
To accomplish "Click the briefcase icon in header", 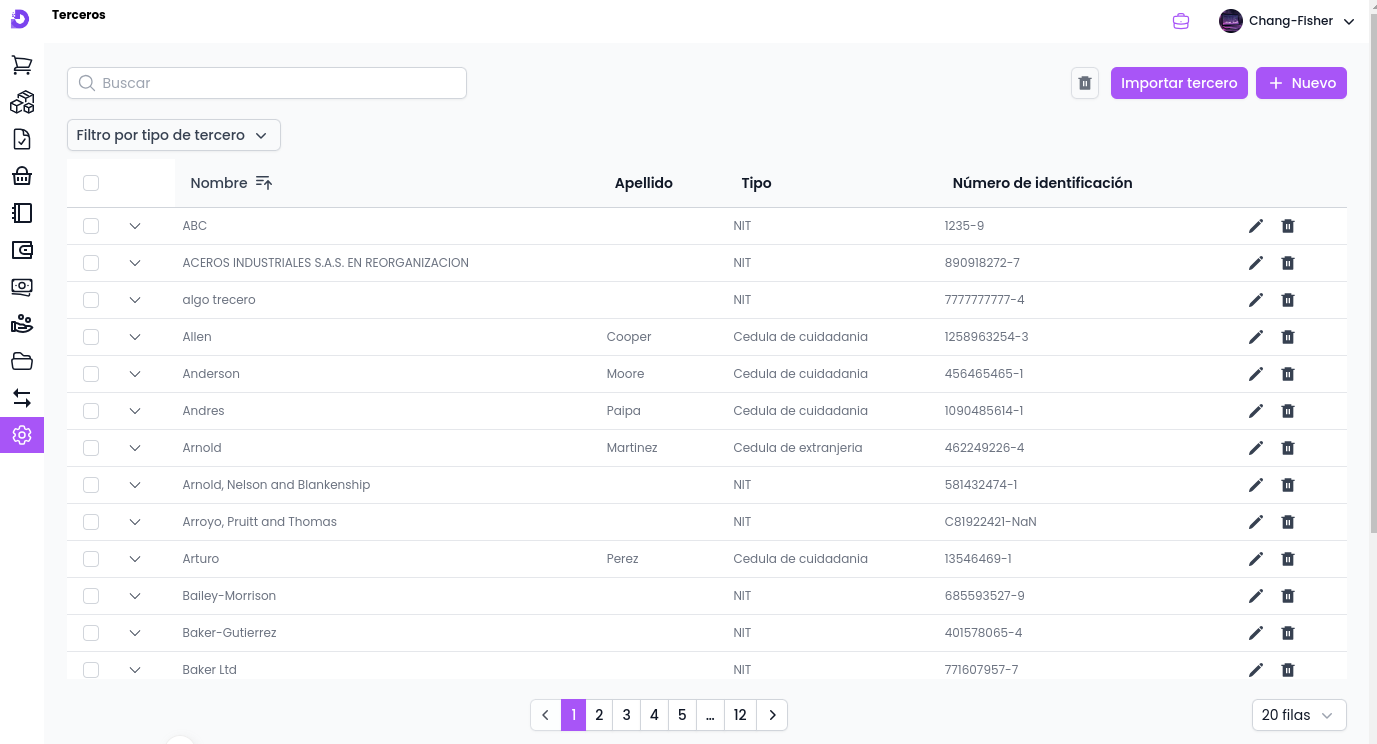I will tap(1181, 21).
